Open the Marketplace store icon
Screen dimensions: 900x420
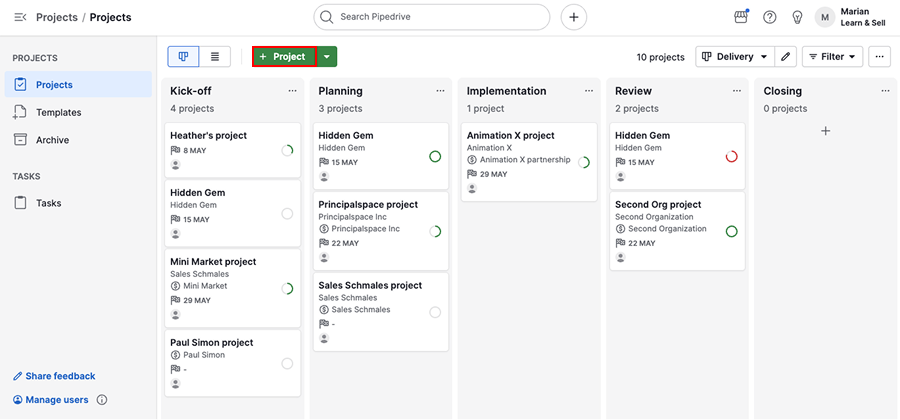click(x=742, y=17)
